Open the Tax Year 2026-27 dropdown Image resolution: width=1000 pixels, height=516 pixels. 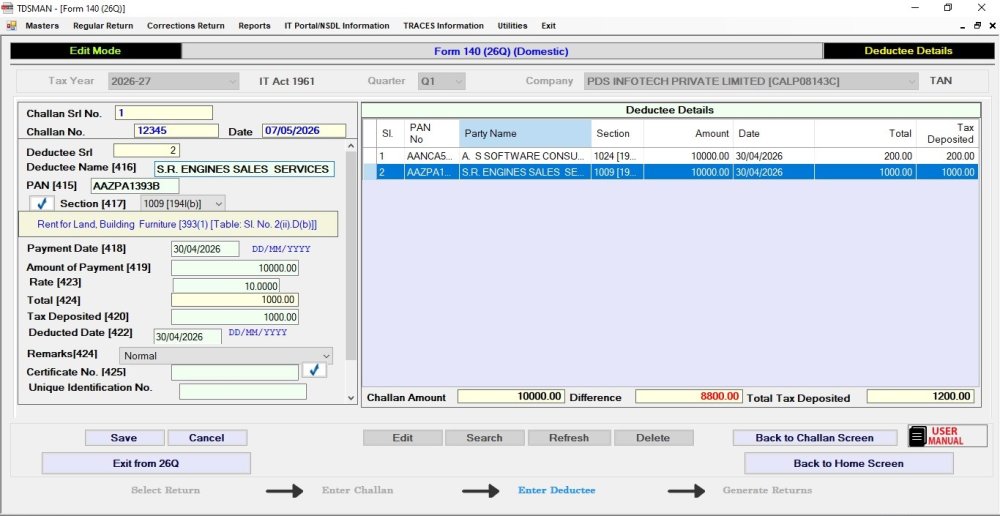[x=173, y=81]
